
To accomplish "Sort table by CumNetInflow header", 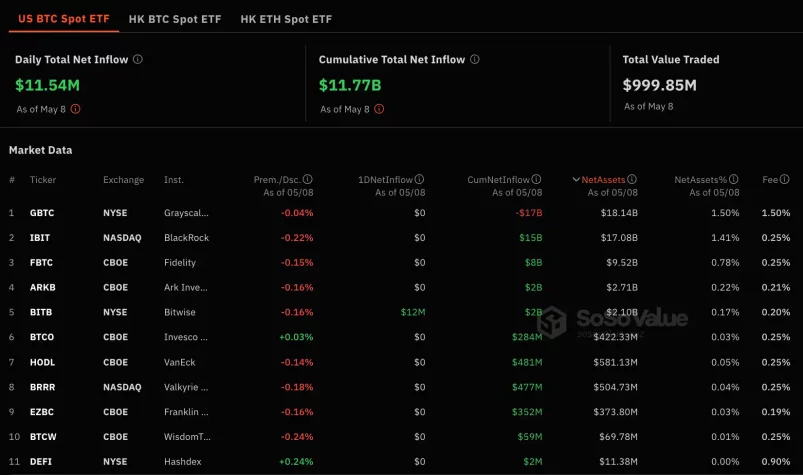I will [x=498, y=180].
